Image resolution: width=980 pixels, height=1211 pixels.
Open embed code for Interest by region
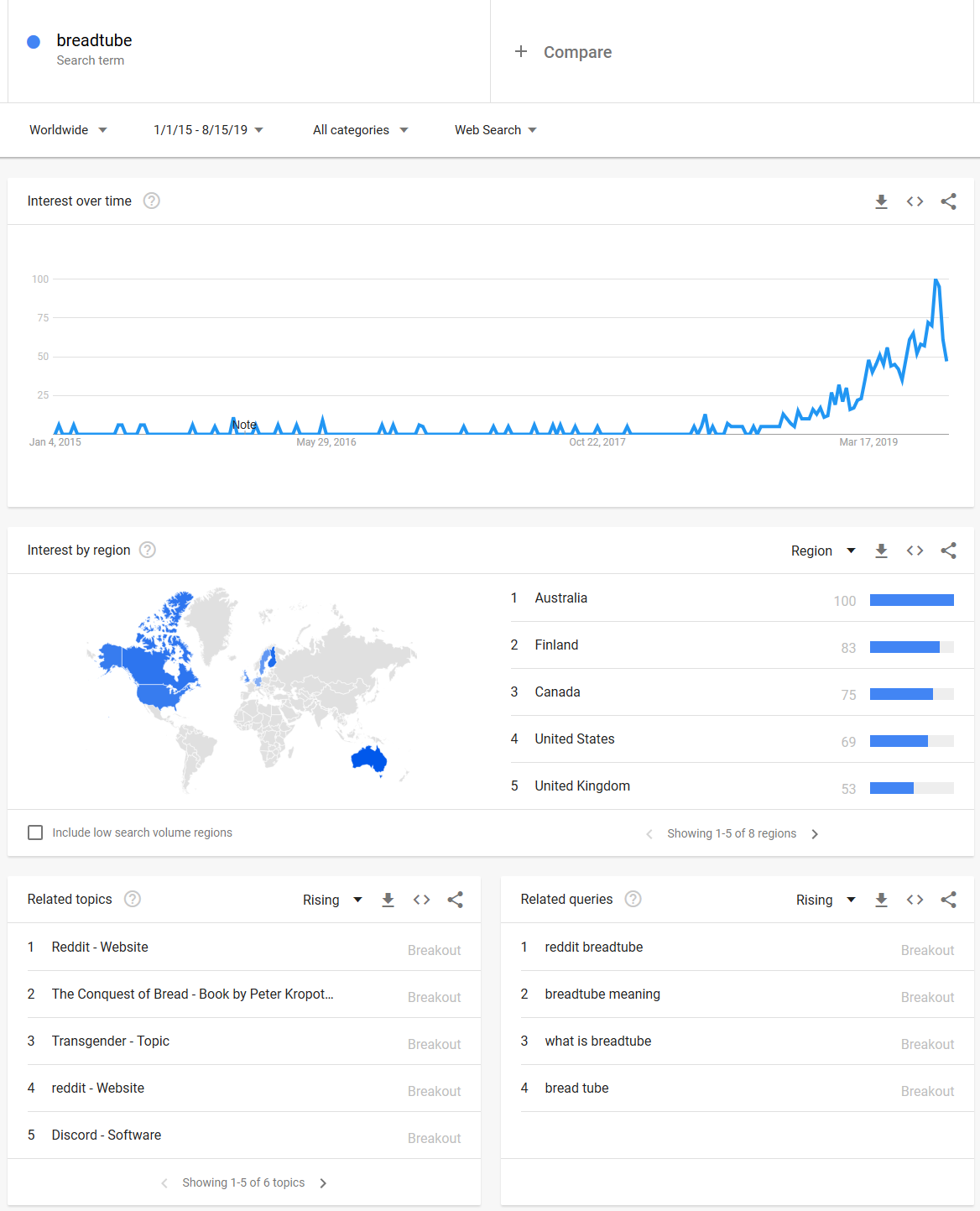tap(915, 551)
